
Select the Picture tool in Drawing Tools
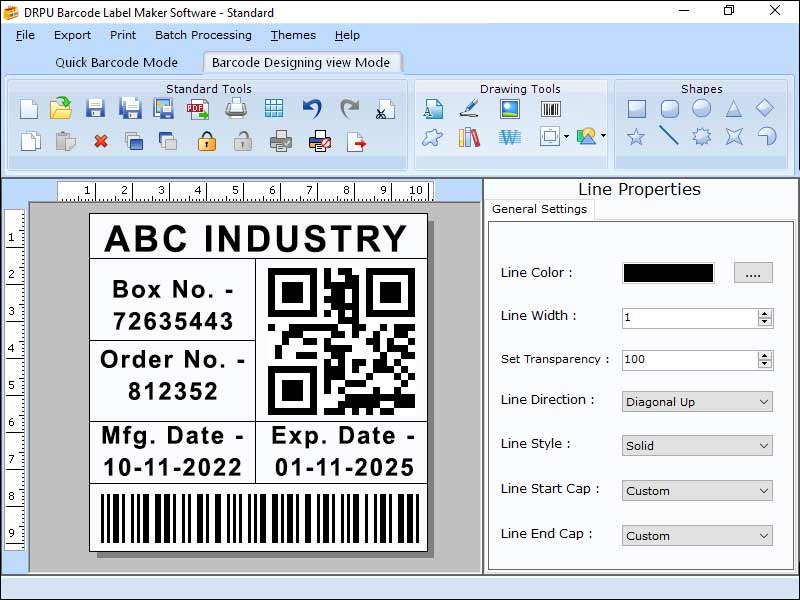click(508, 108)
